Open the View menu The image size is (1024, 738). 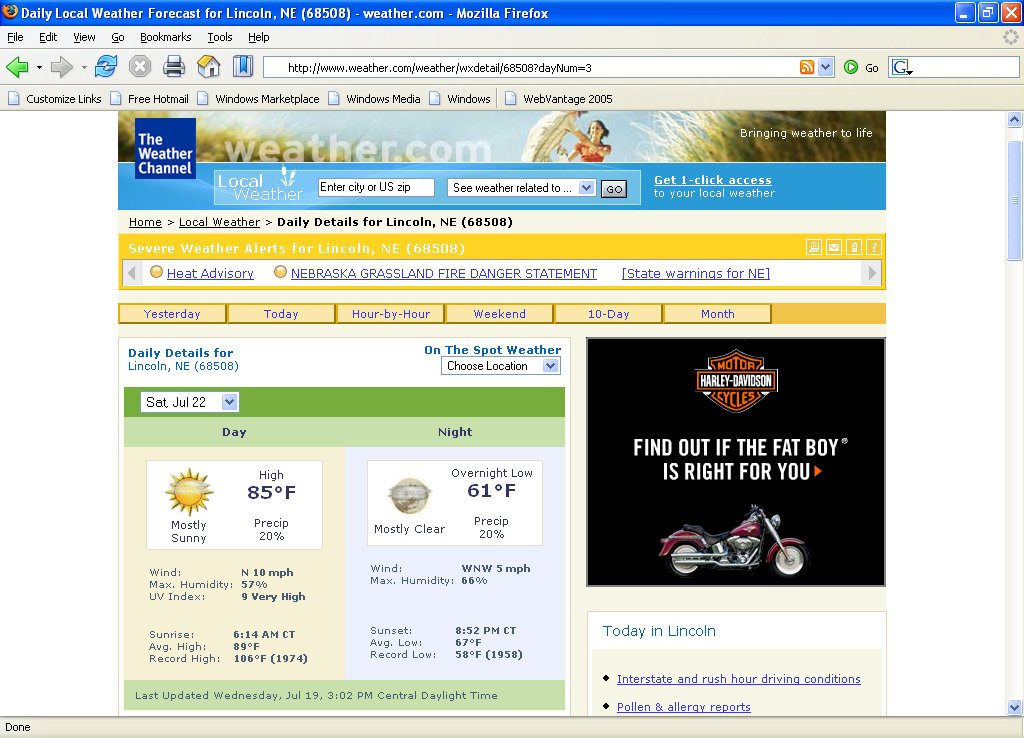point(84,37)
